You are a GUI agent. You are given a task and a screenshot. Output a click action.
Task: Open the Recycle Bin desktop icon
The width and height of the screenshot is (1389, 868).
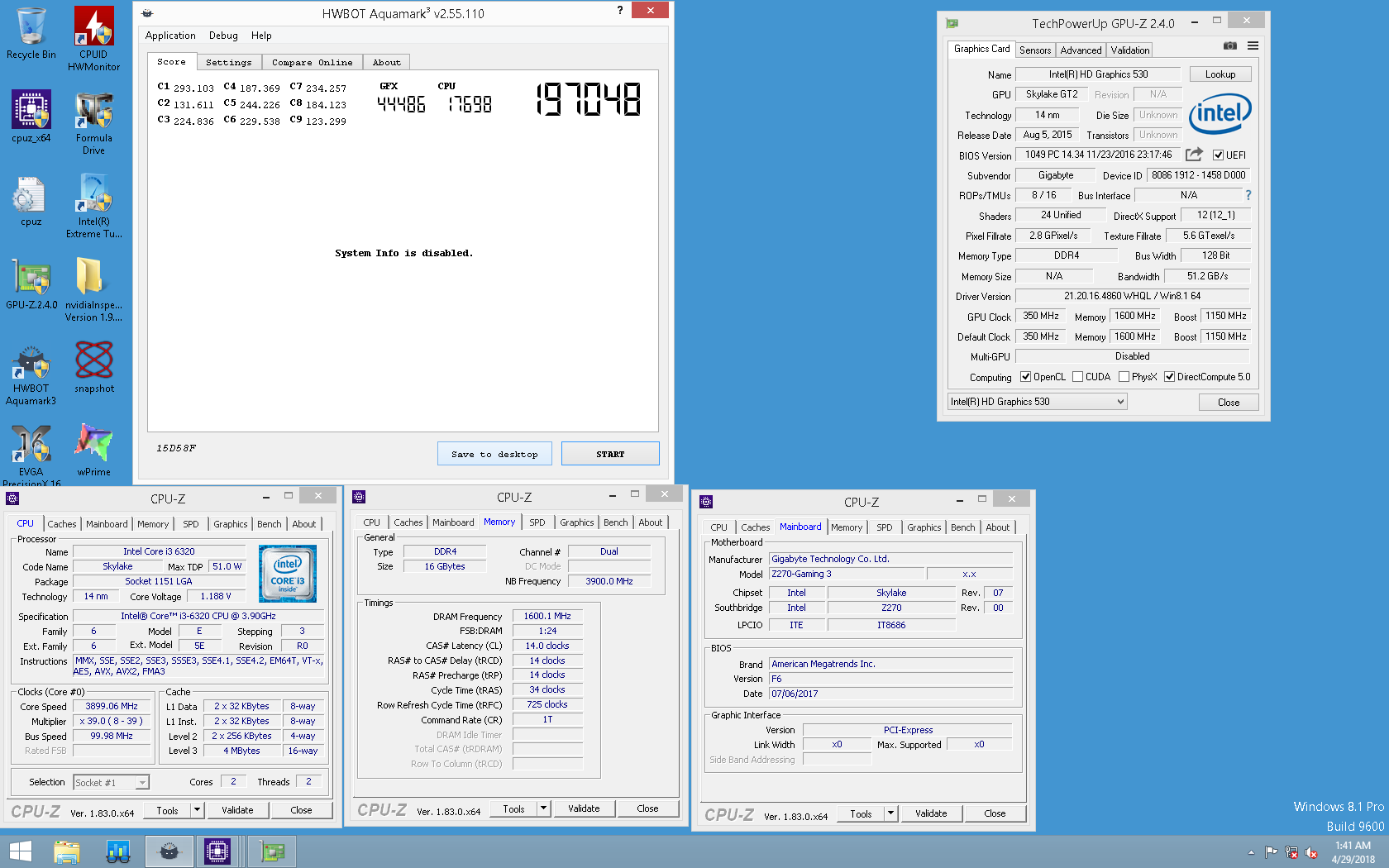coord(31,33)
